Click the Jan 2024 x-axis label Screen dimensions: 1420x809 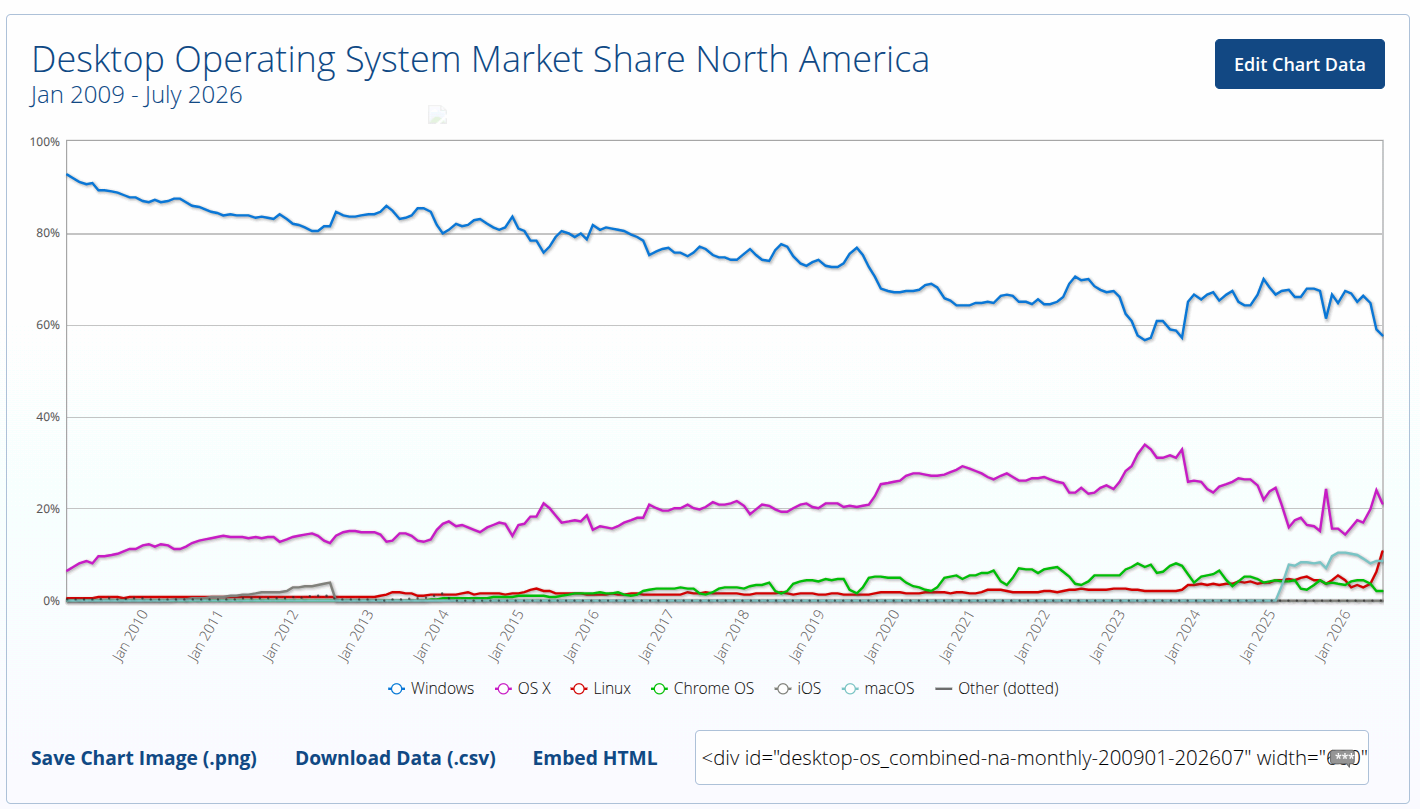1182,635
